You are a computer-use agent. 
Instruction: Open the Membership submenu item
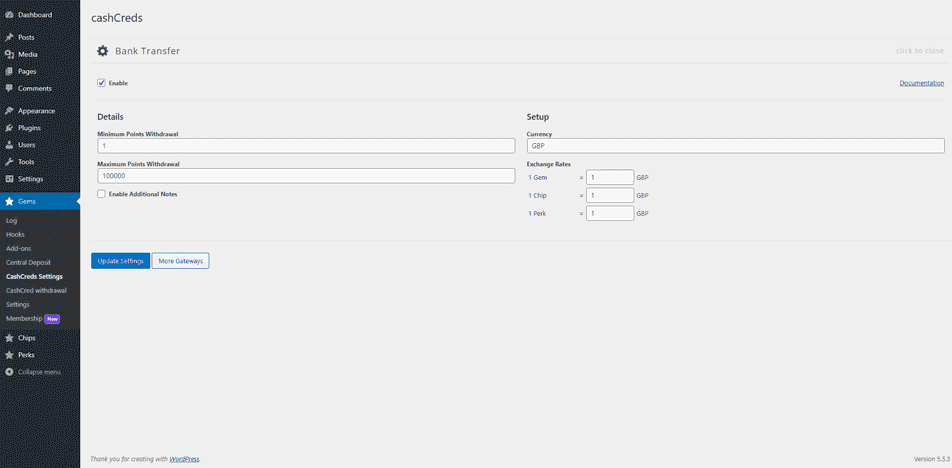pyautogui.click(x=24, y=318)
